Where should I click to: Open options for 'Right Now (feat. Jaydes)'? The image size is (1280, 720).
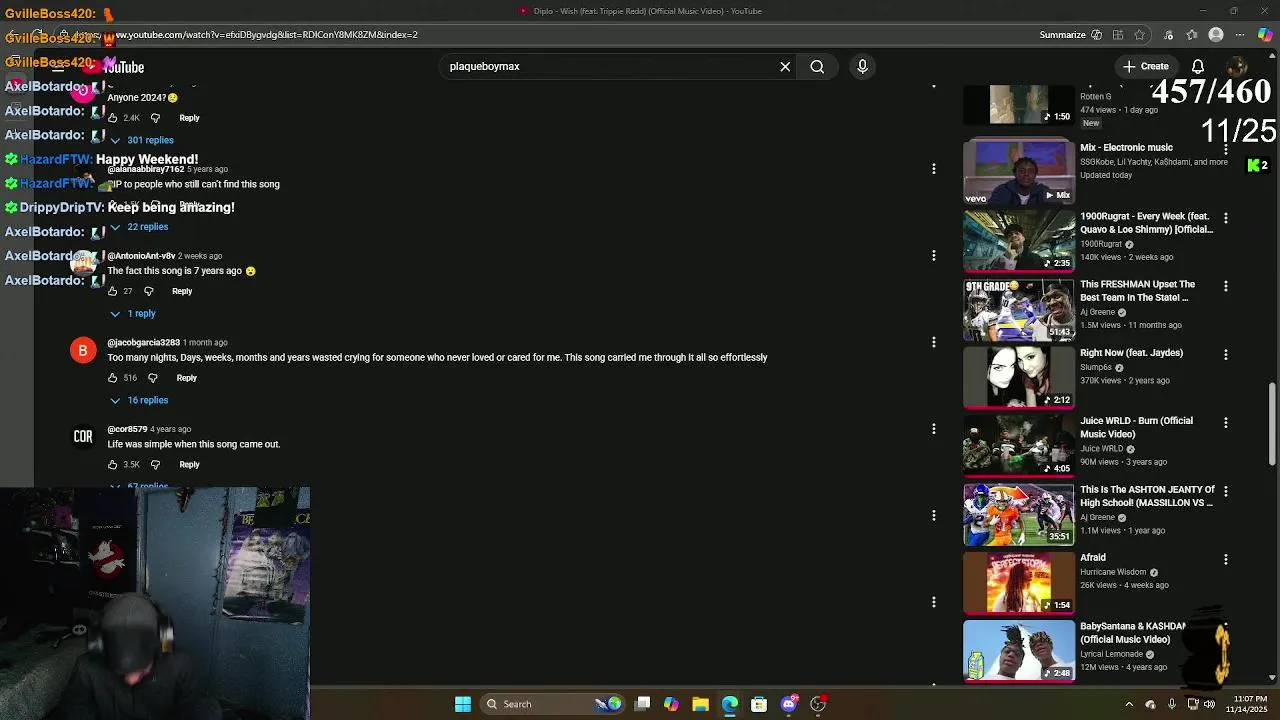point(1225,354)
